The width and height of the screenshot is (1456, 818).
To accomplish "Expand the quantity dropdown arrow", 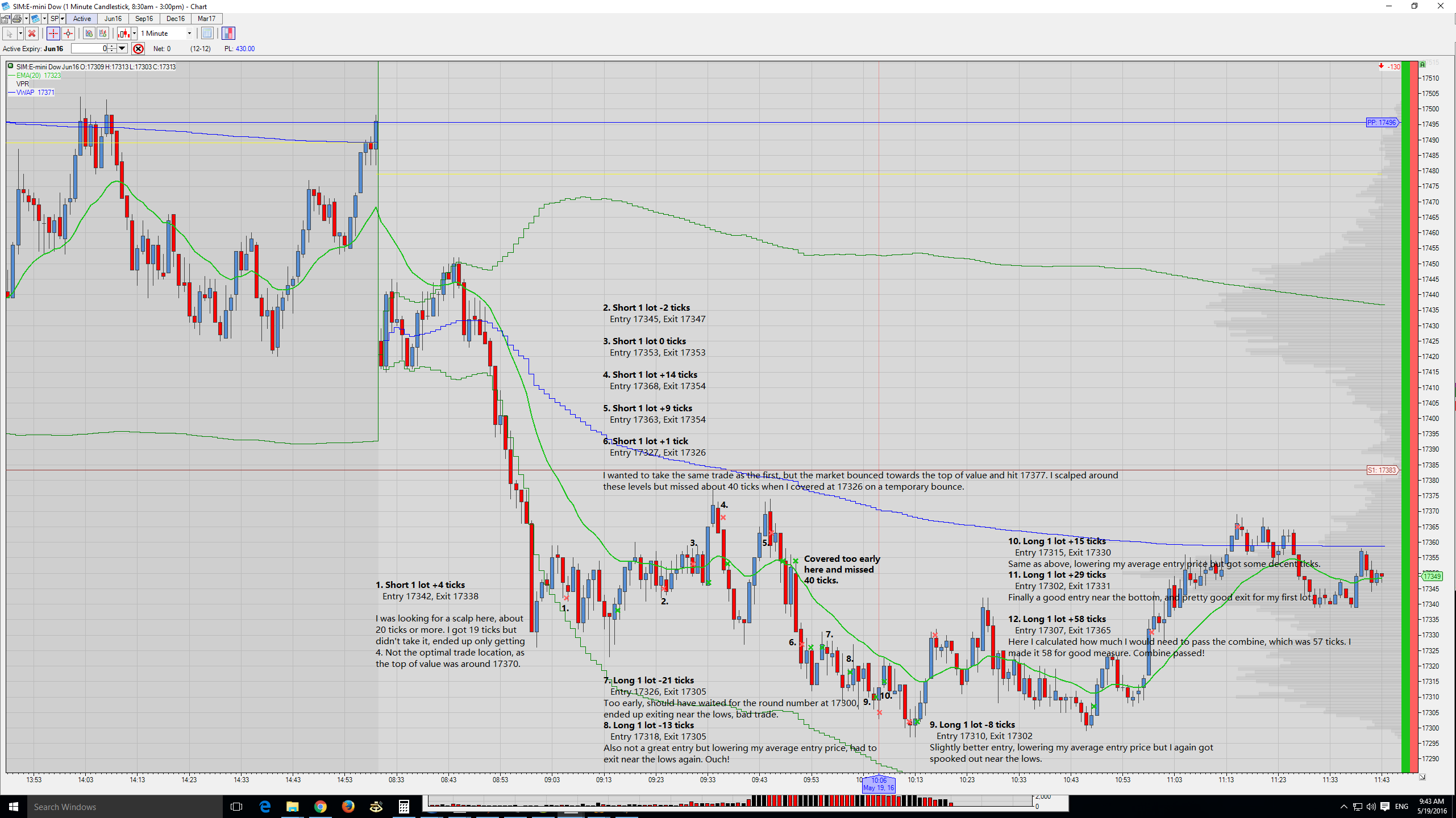I will (122, 49).
